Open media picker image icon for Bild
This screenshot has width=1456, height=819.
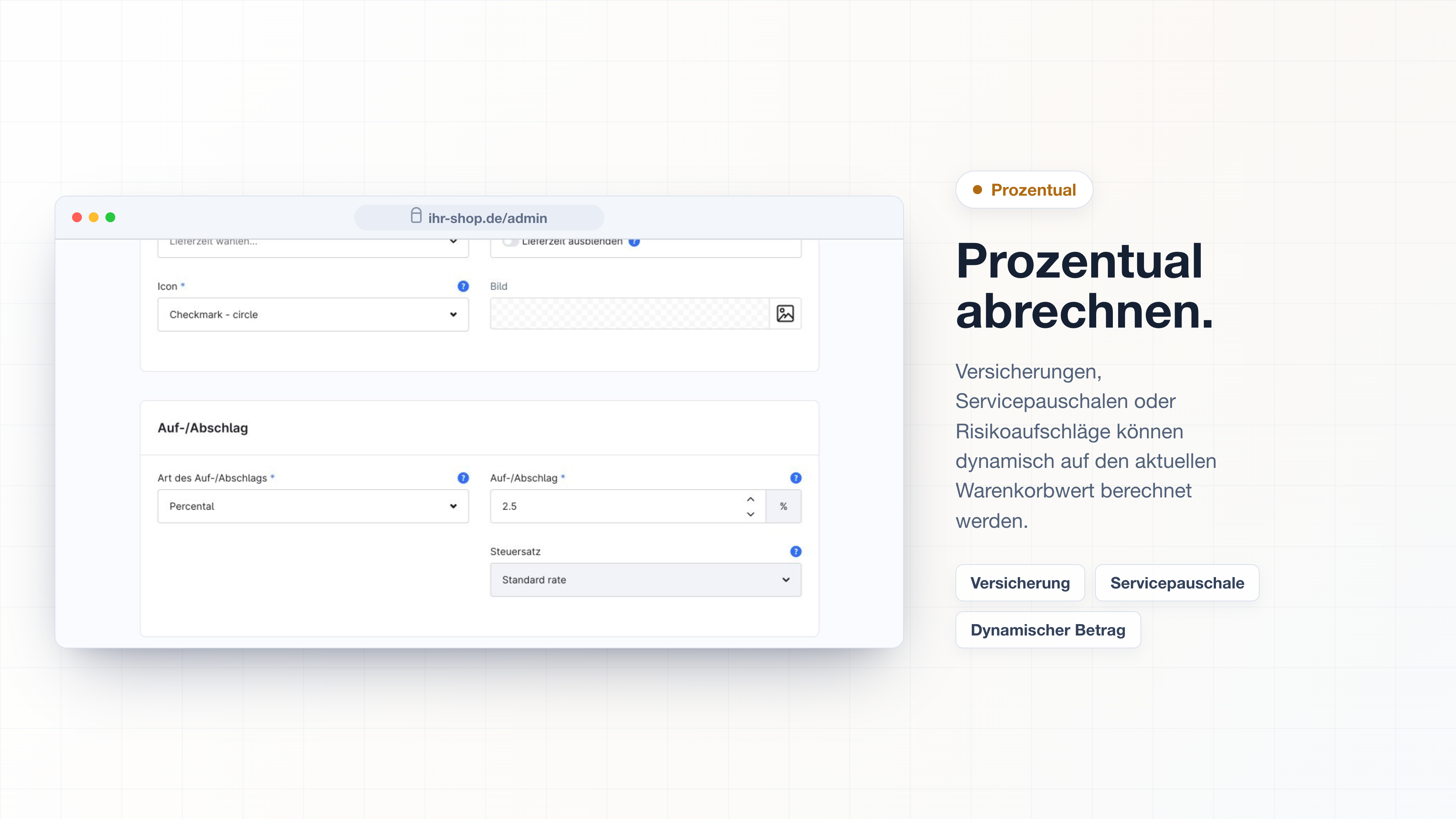tap(785, 314)
